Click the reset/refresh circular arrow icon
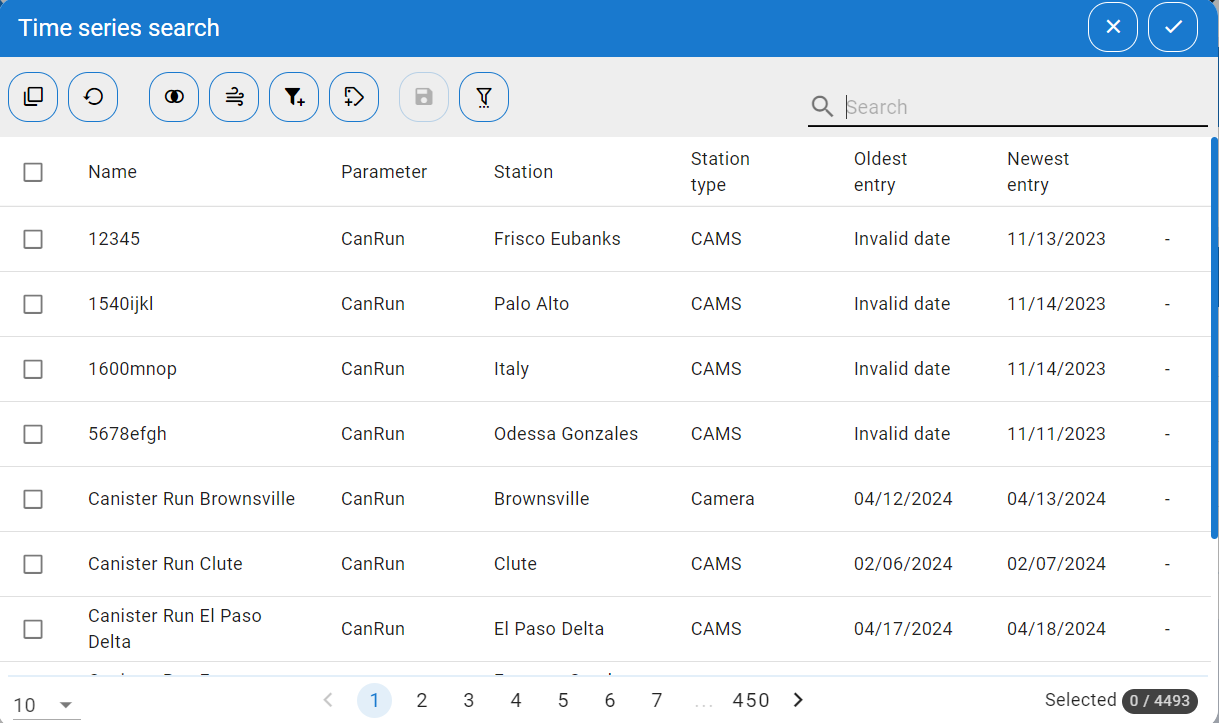This screenshot has height=723, width=1219. (x=93, y=97)
